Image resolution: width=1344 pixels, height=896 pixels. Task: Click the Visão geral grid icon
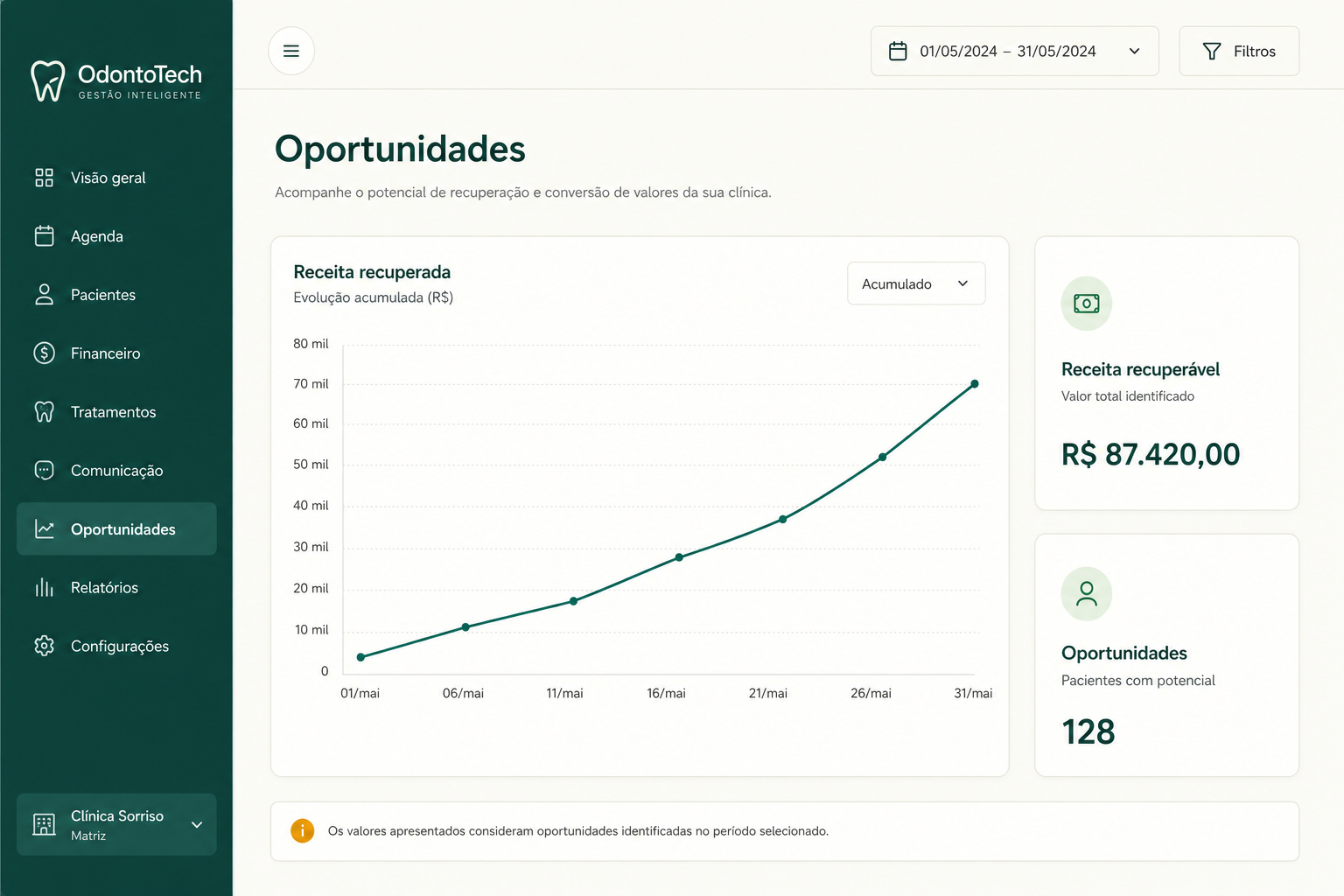click(x=44, y=178)
